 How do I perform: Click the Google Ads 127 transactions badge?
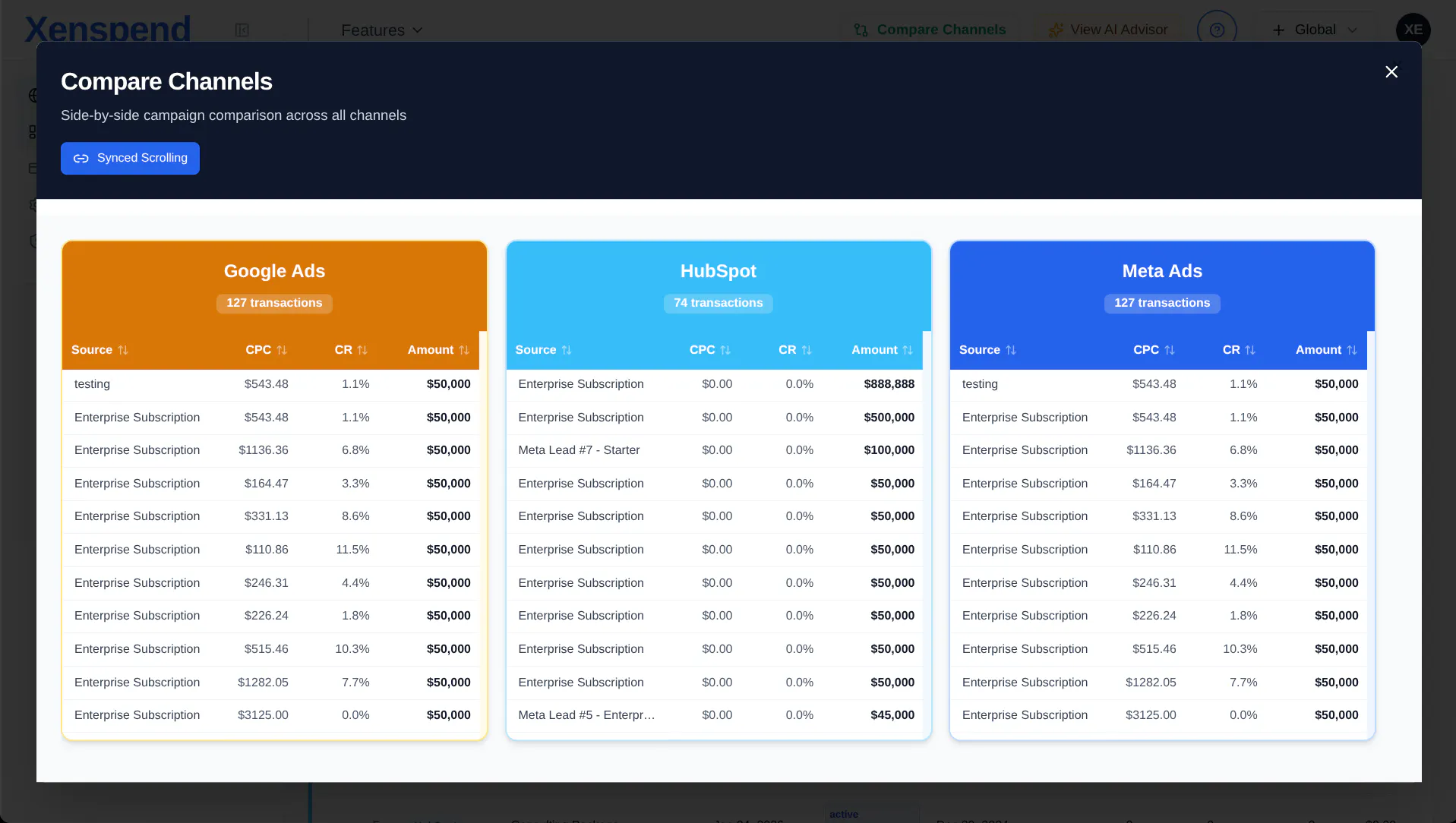click(274, 303)
